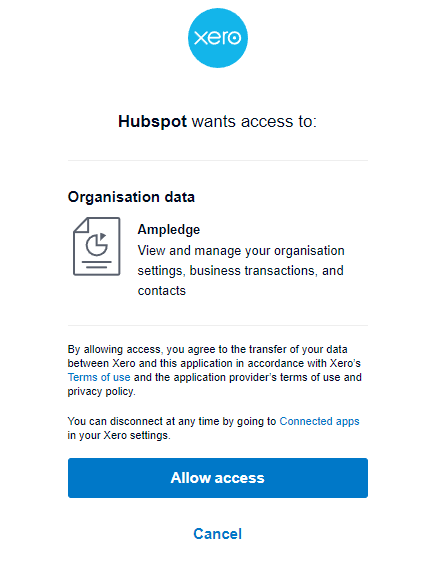This screenshot has width=433, height=565.
Task: Cancel the Hubspot access request
Action: point(218,534)
